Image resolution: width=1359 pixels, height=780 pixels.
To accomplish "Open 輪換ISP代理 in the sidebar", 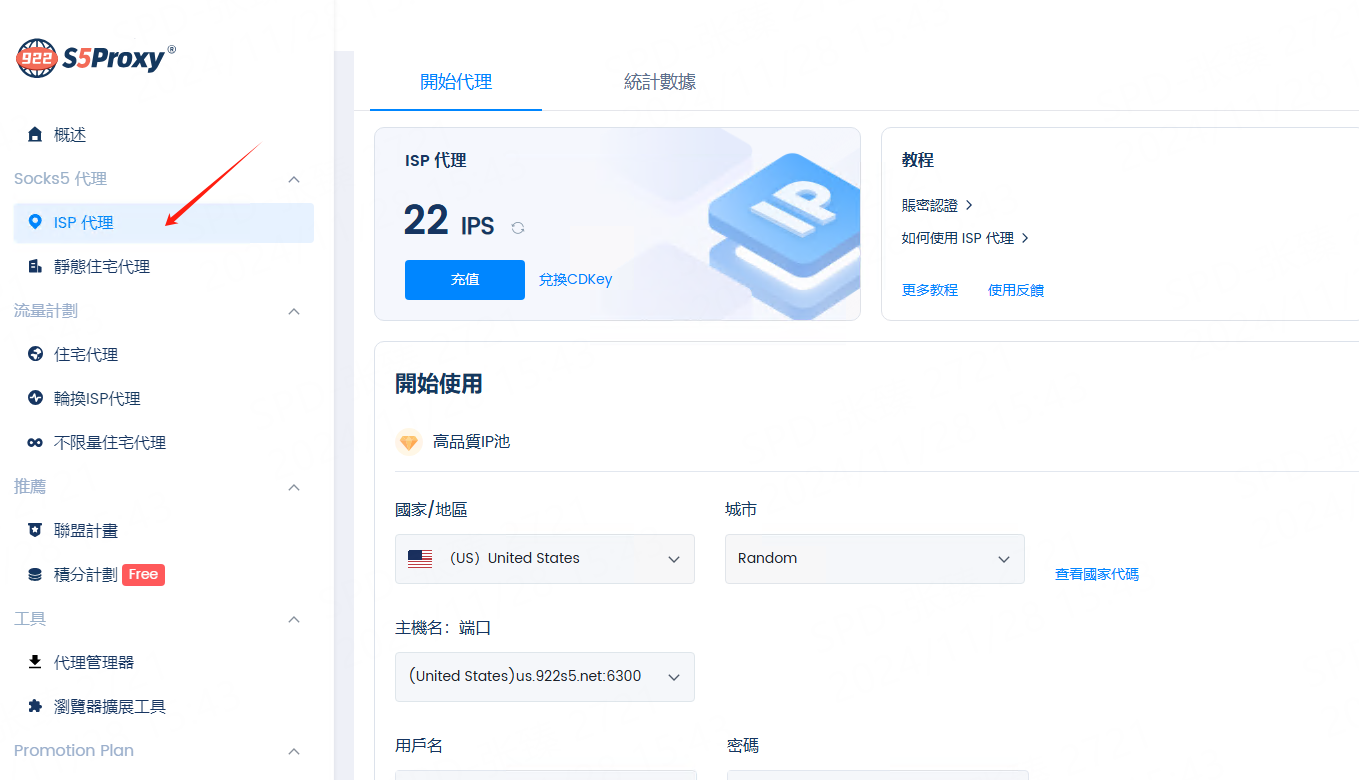I will 164,399.
